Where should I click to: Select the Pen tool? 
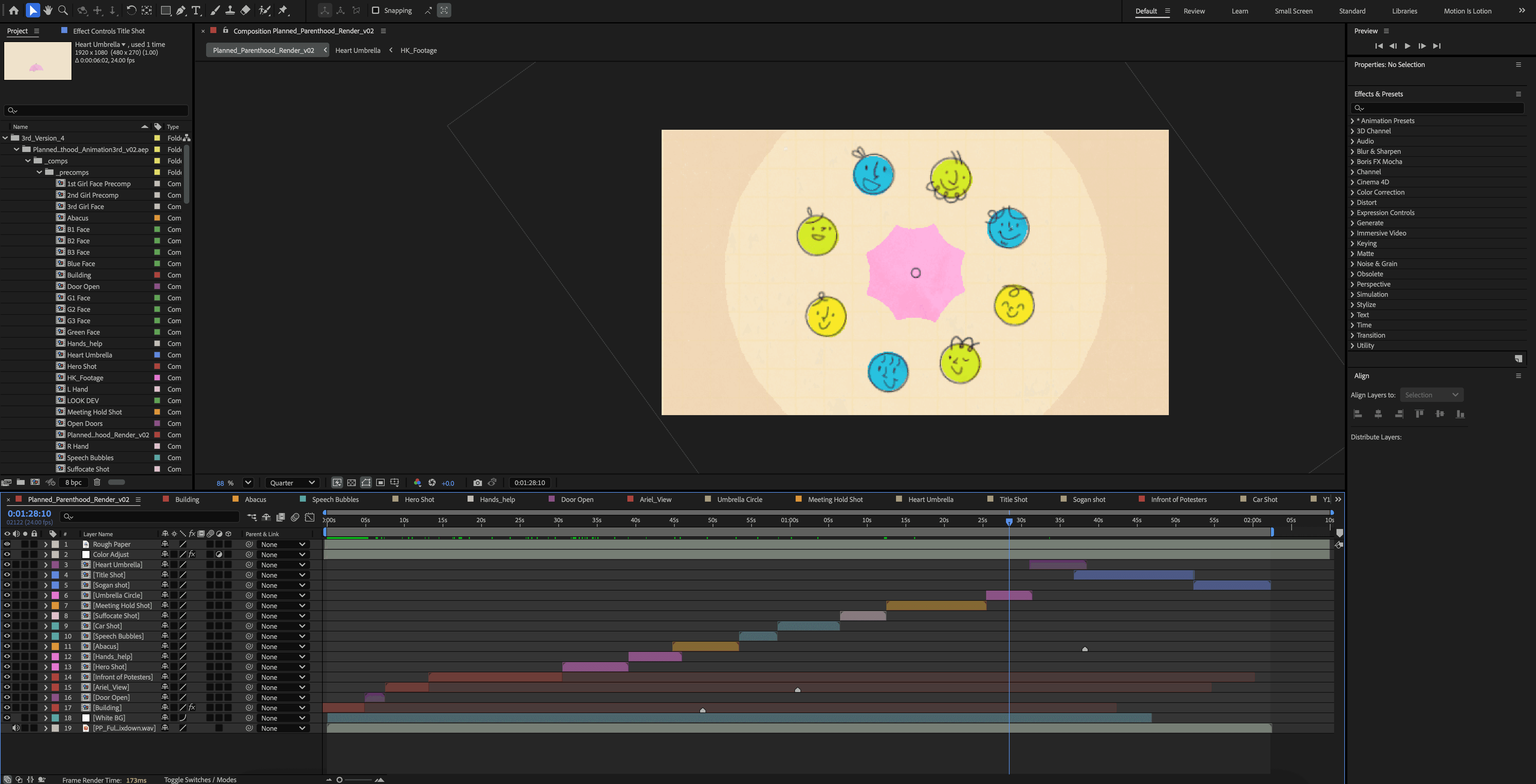[181, 10]
